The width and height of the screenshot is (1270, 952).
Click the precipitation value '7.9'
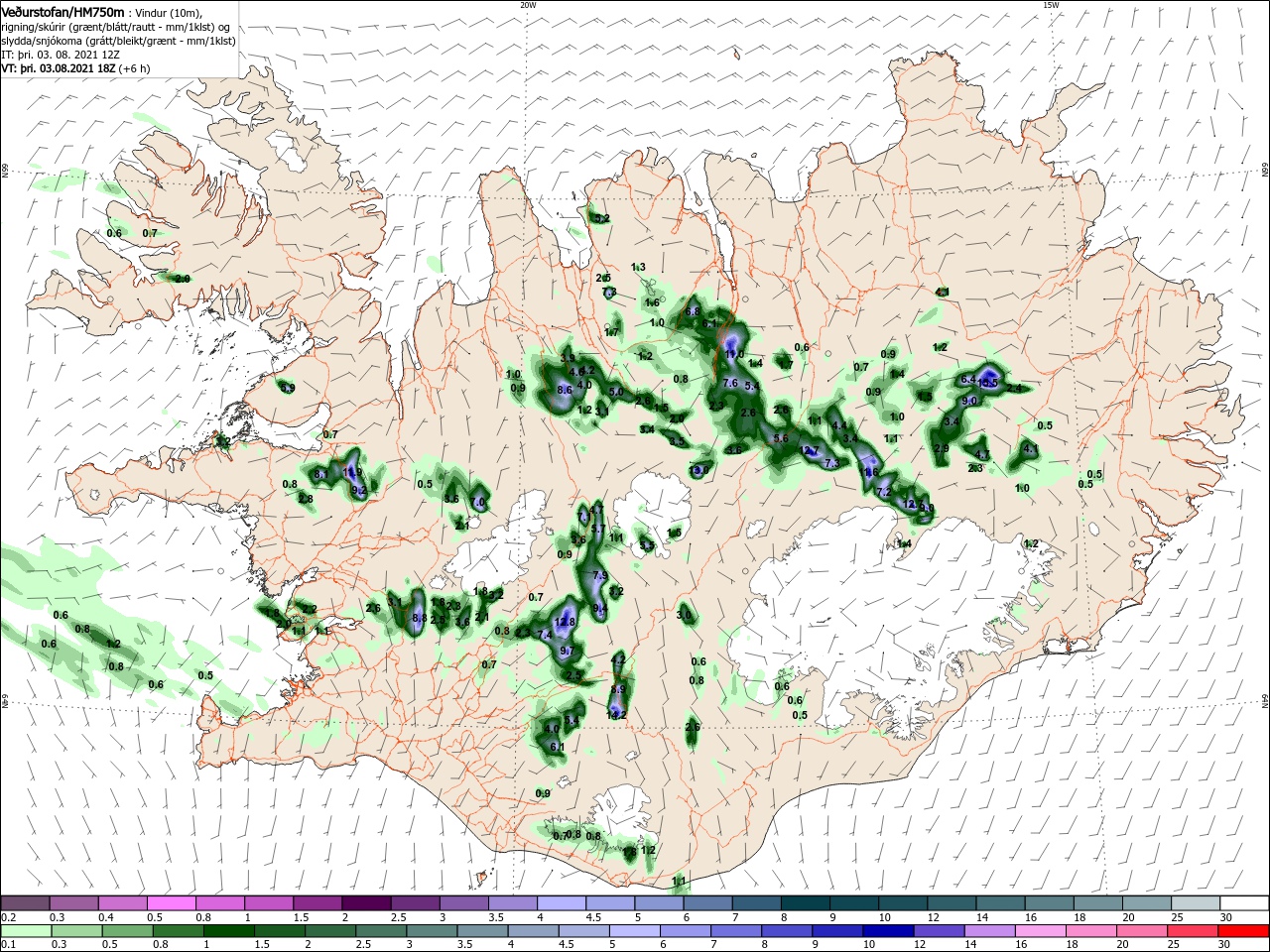pos(599,575)
